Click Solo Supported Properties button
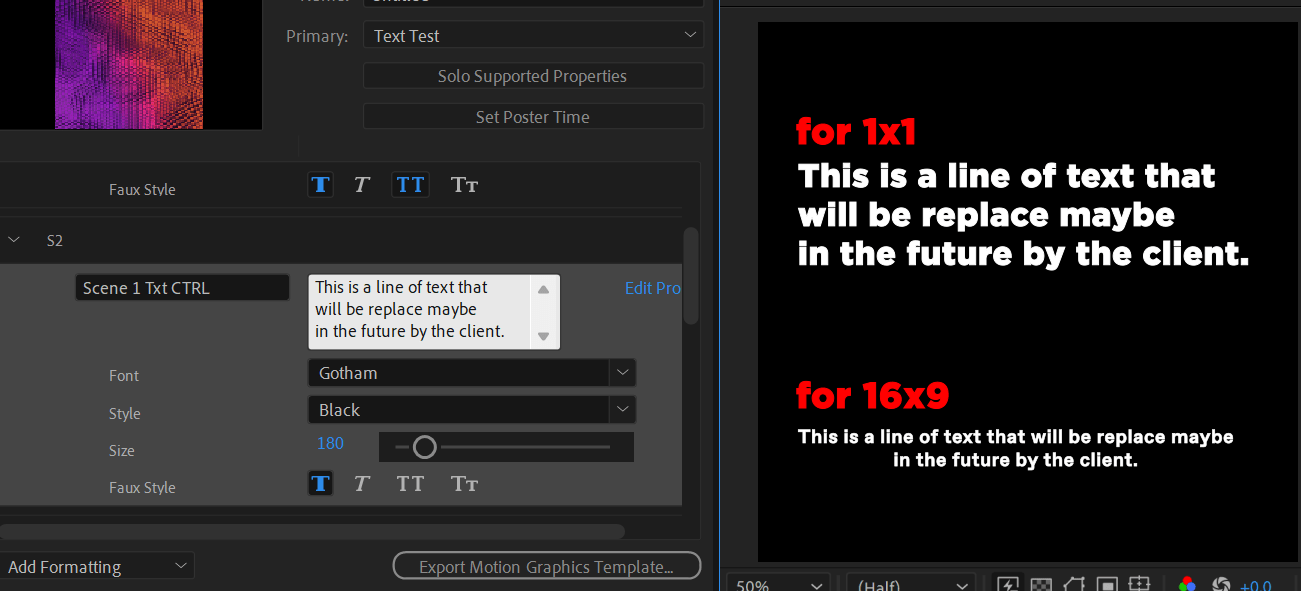 click(532, 75)
